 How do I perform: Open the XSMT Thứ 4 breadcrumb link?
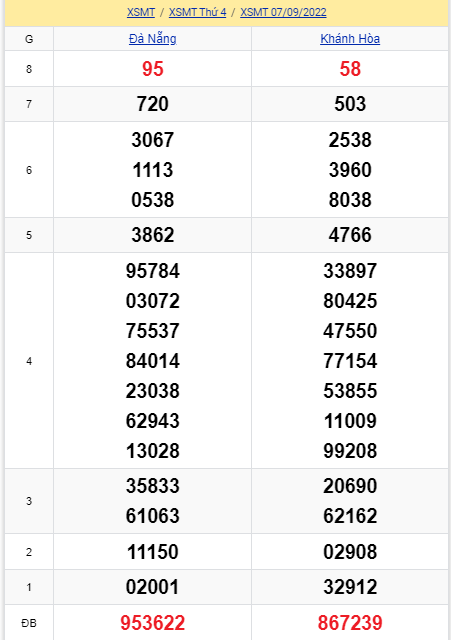click(x=198, y=12)
